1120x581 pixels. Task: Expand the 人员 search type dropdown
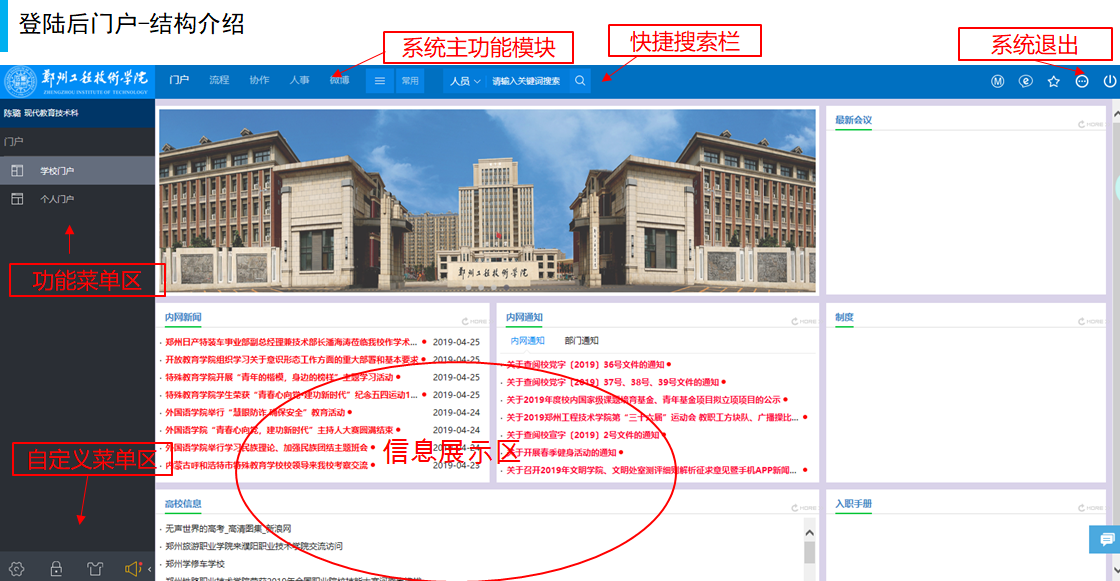pos(465,81)
